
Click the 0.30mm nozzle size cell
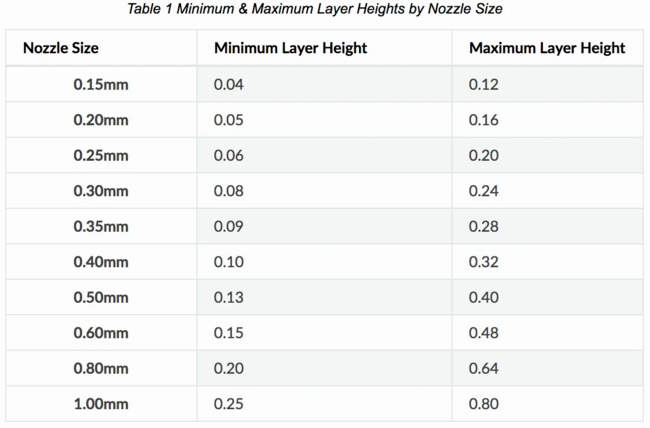tap(101, 191)
